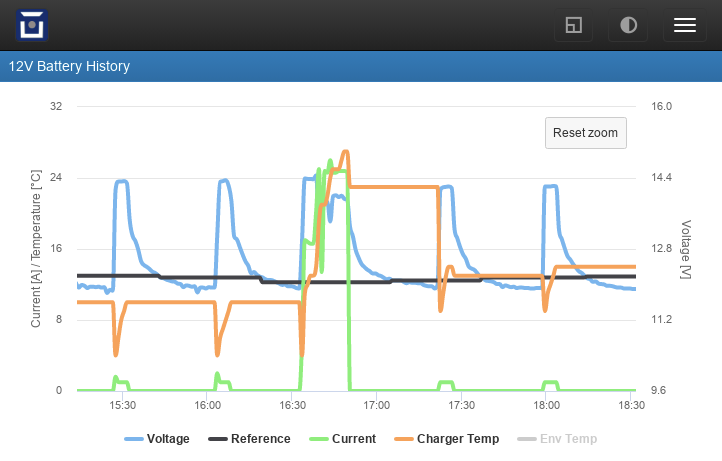Click the orange Charger Temp legend swatch
Screen dimensions: 722x461
[x=404, y=439]
